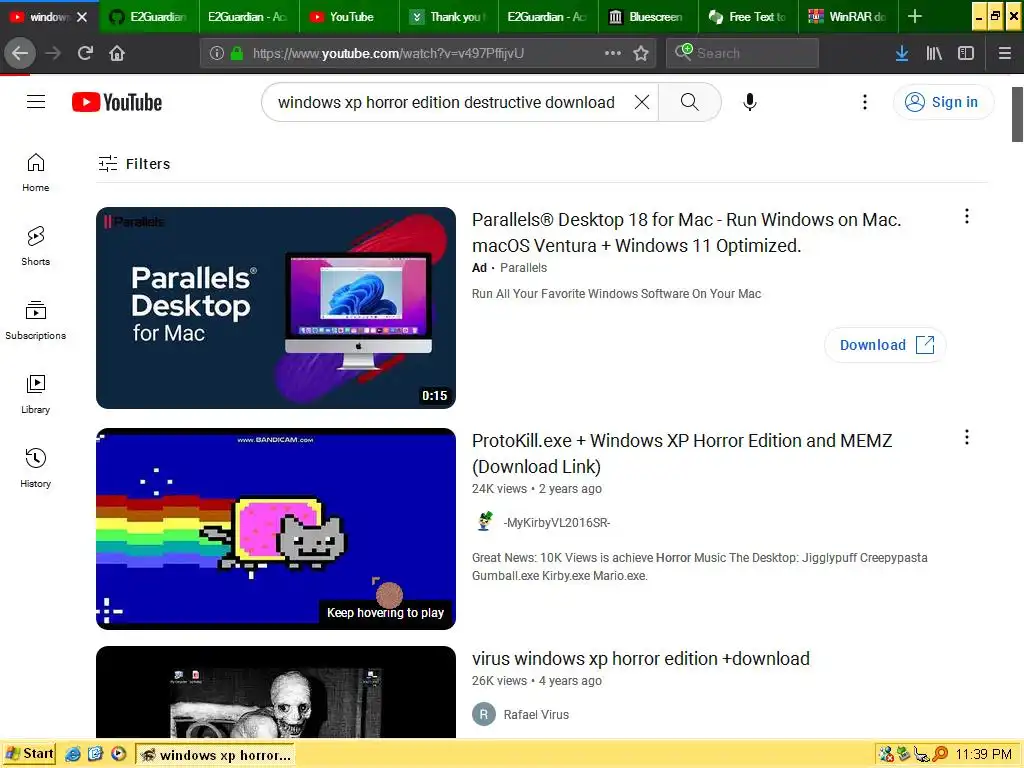Open ProtoKill.exe Windows XP Horror Edition video title
The height and width of the screenshot is (768, 1024).
(682, 453)
